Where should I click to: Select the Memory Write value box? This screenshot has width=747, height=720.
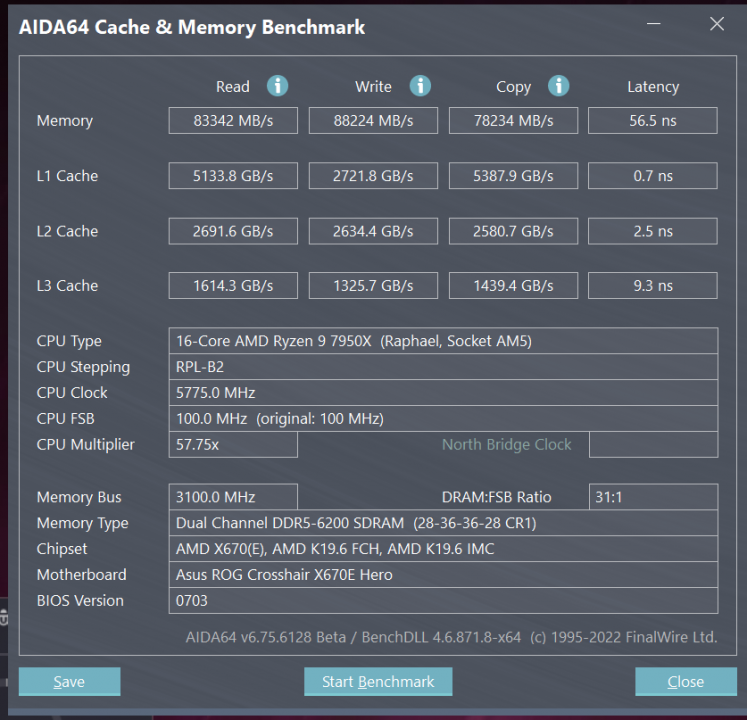click(x=373, y=121)
